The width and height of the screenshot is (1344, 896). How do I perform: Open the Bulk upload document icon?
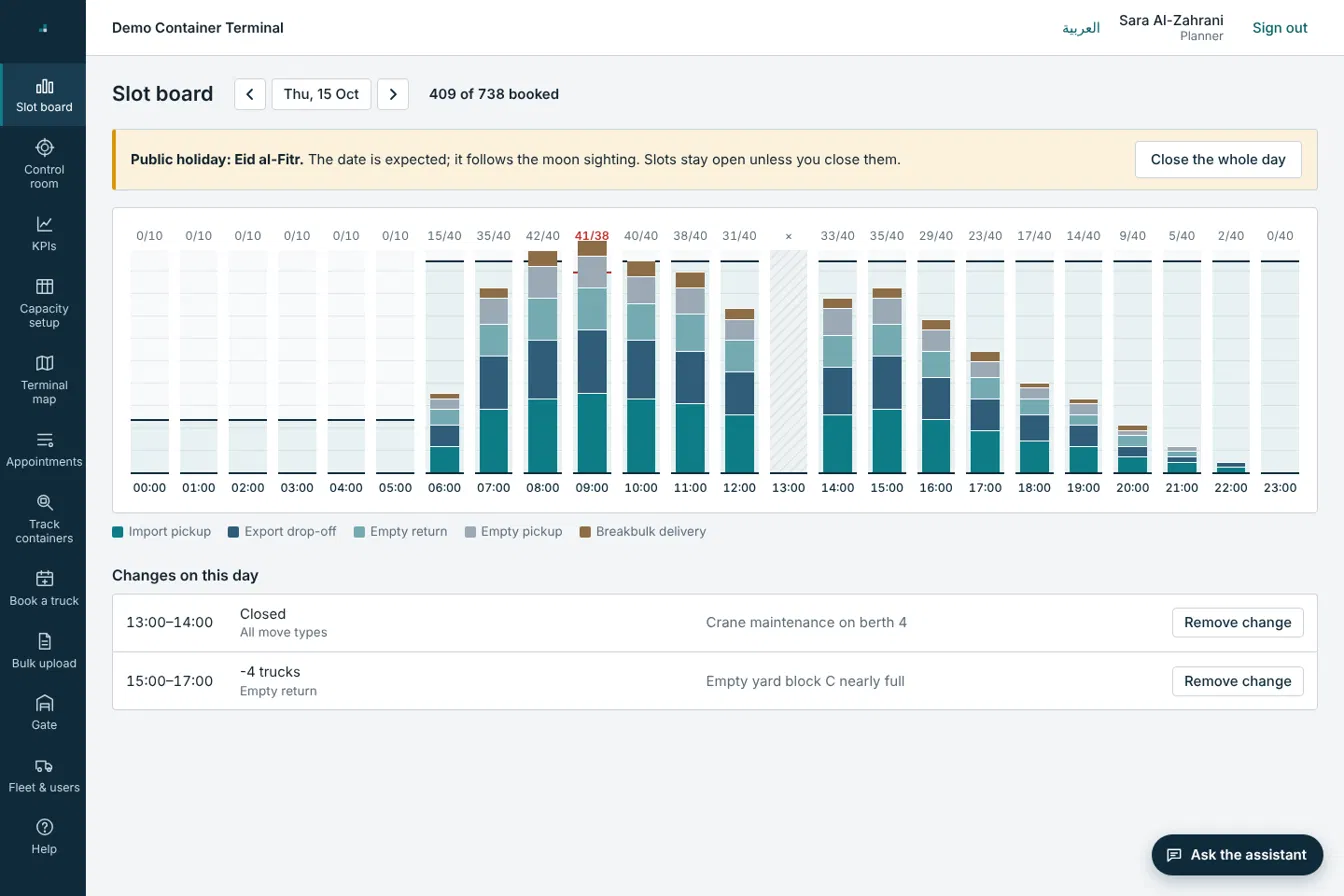point(44,641)
